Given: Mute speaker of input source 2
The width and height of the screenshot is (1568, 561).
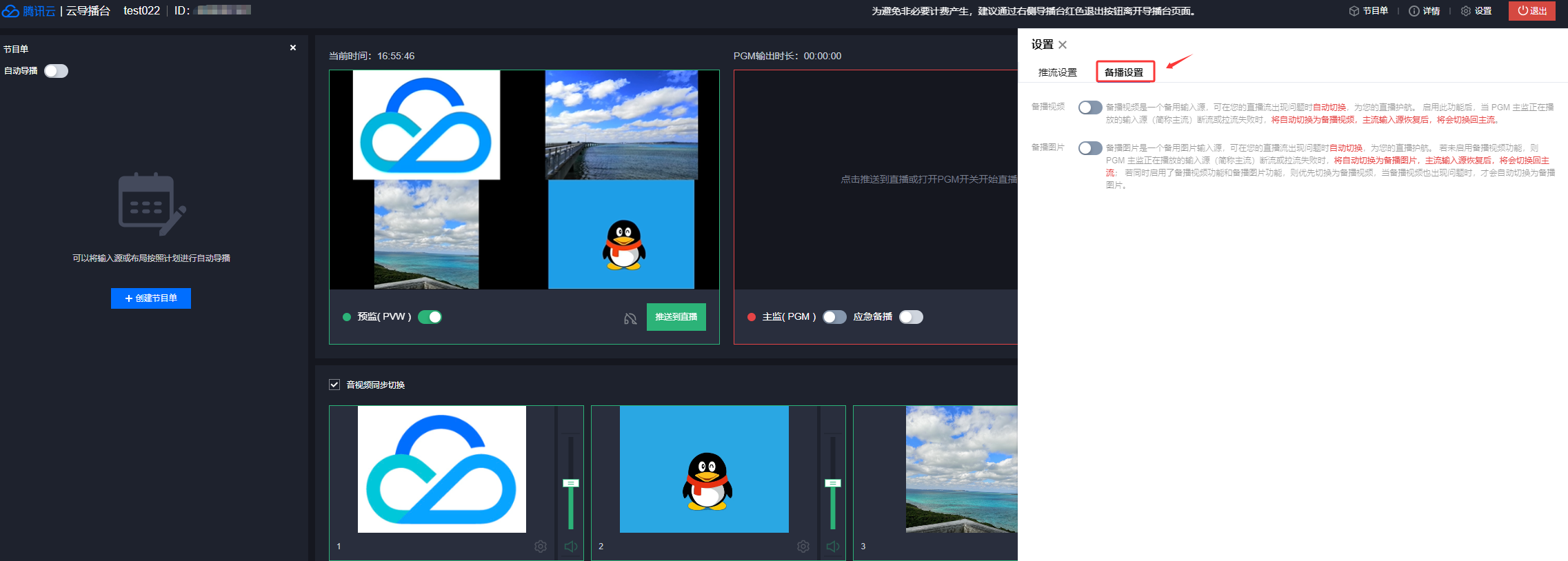Looking at the screenshot, I should [833, 547].
